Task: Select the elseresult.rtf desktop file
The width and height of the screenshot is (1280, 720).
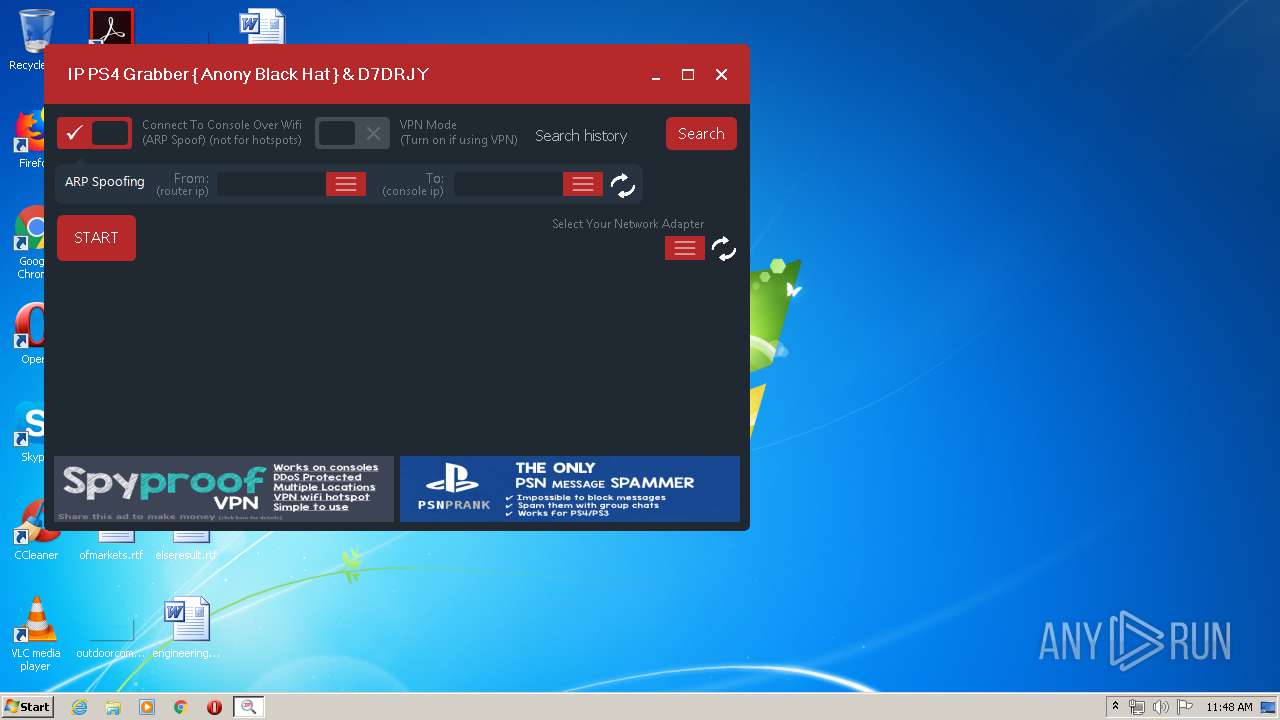Action: point(186,546)
